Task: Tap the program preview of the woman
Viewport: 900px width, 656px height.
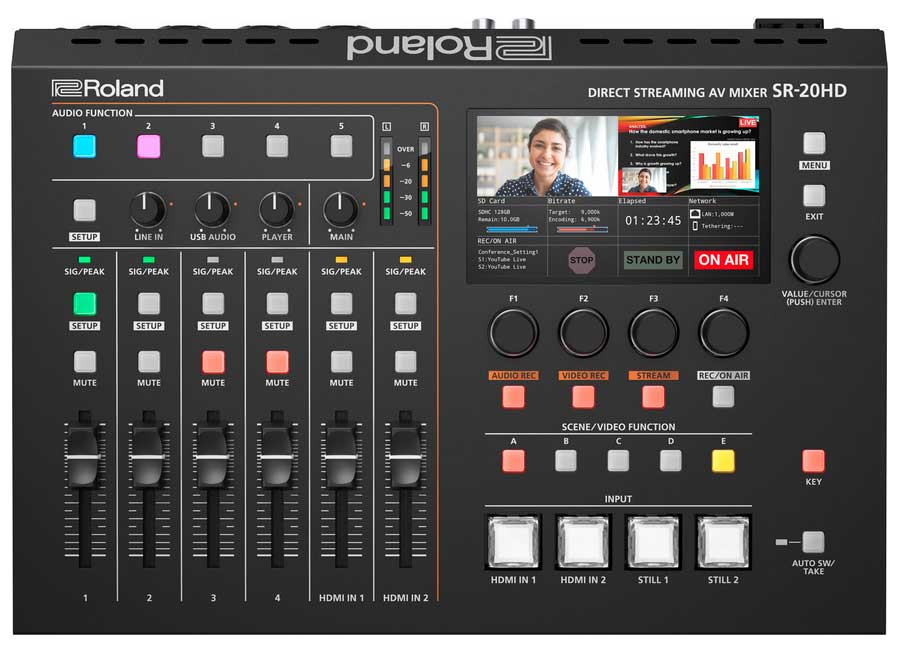Action: [548, 156]
